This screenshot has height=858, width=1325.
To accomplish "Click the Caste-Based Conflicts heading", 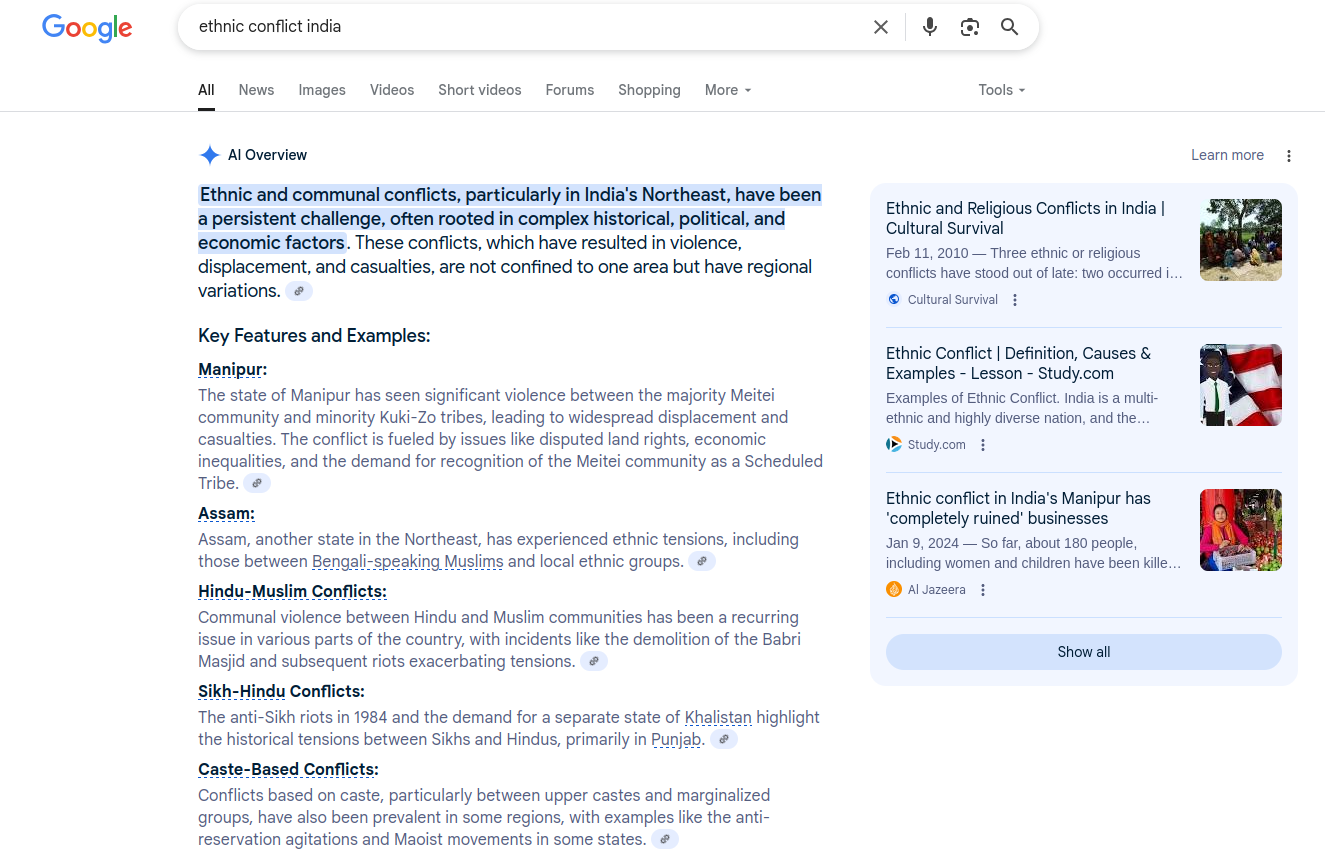I will pos(288,770).
